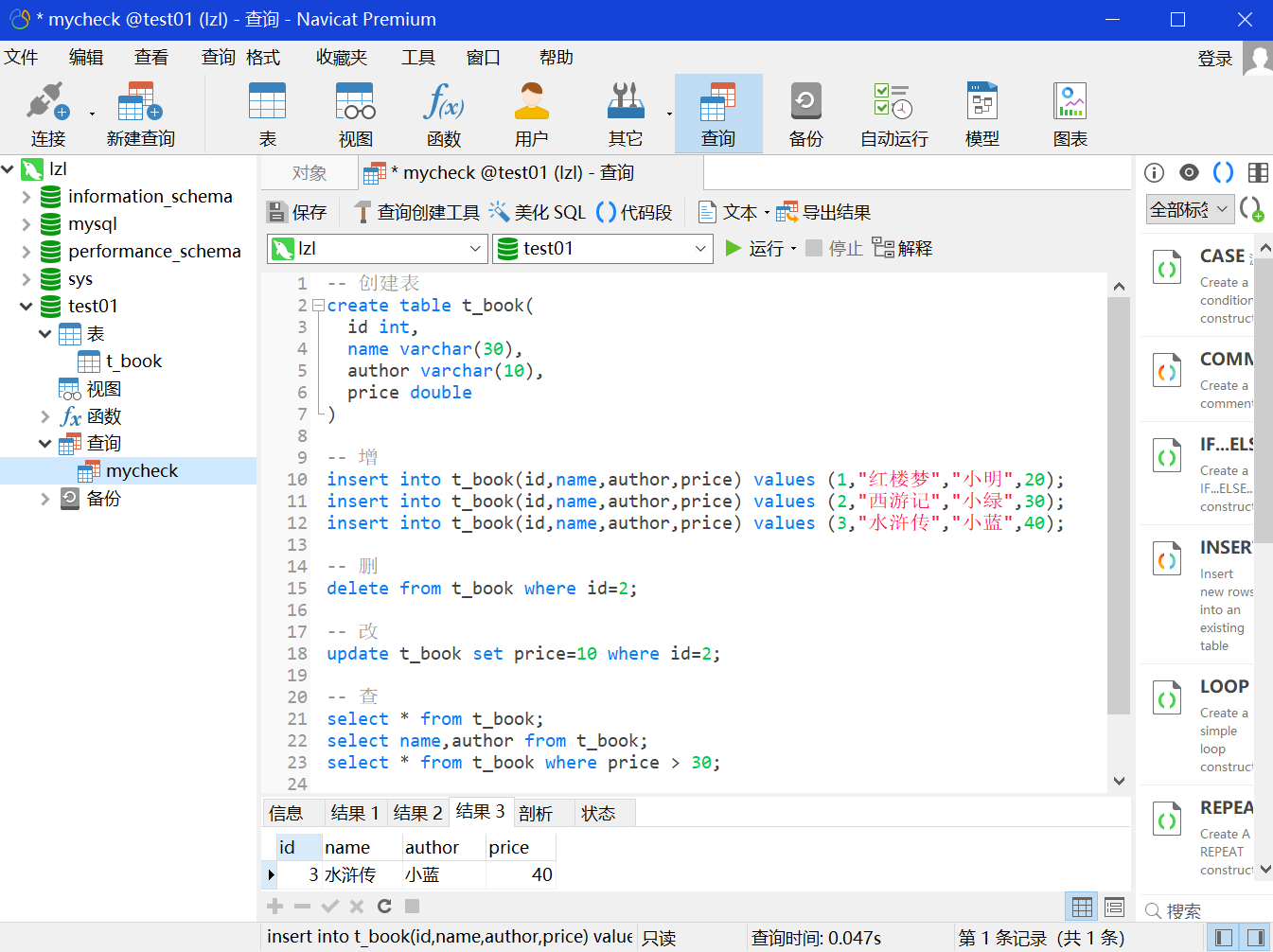This screenshot has width=1273, height=952.
Task: Click the New Query (新建查询) toolbar icon
Action: coord(140,114)
